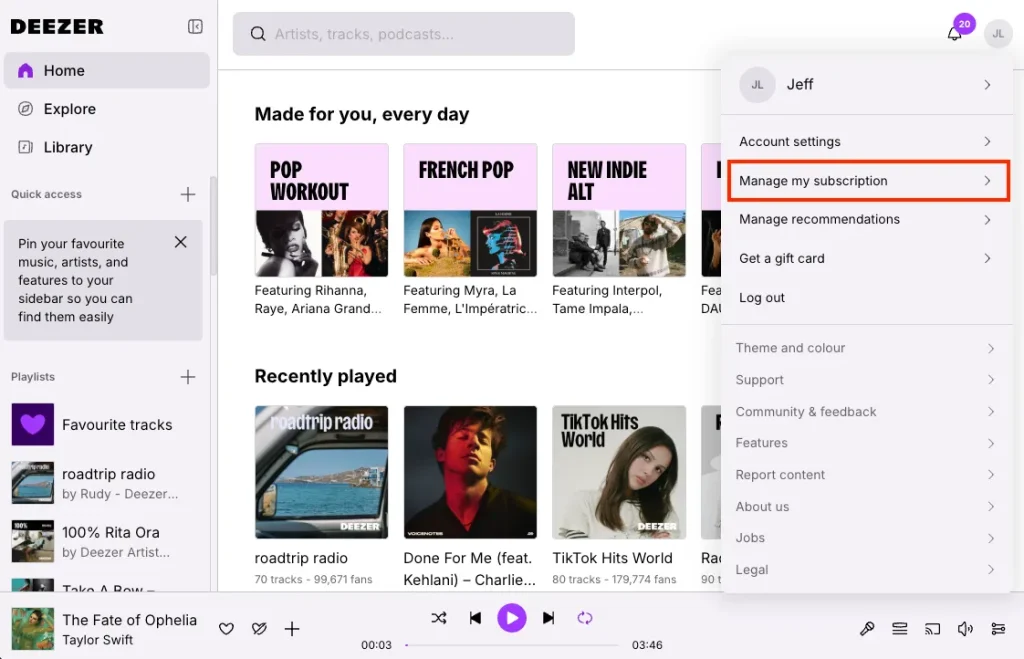
Task: Open Library in sidebar
Action: point(107,148)
